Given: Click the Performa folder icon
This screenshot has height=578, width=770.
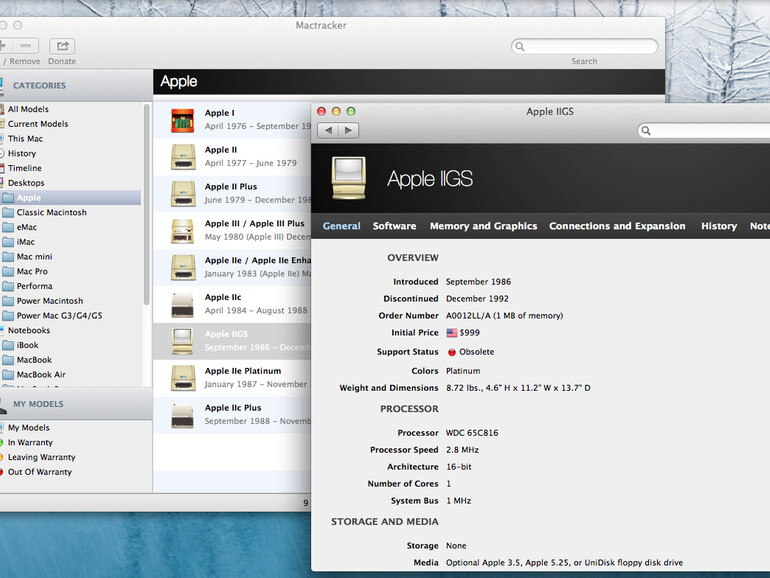Looking at the screenshot, I should (8, 286).
